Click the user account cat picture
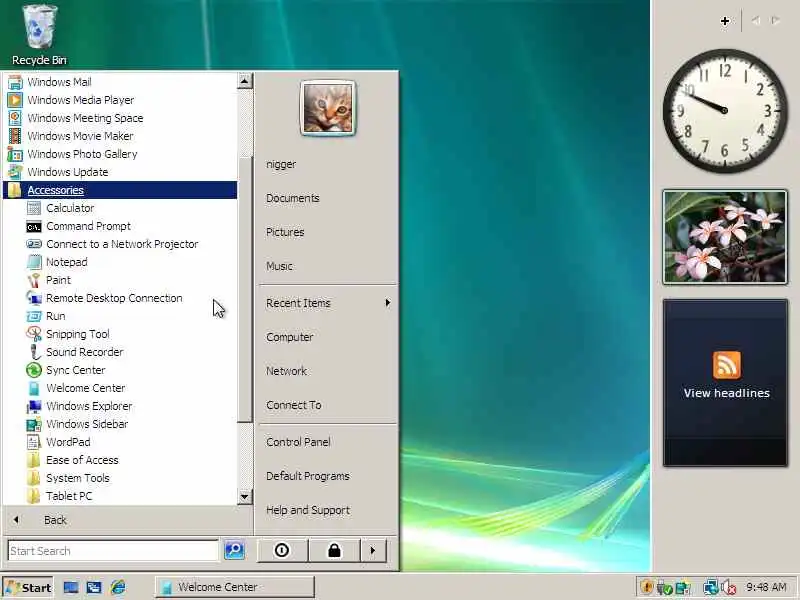This screenshot has height=600, width=800. point(328,108)
